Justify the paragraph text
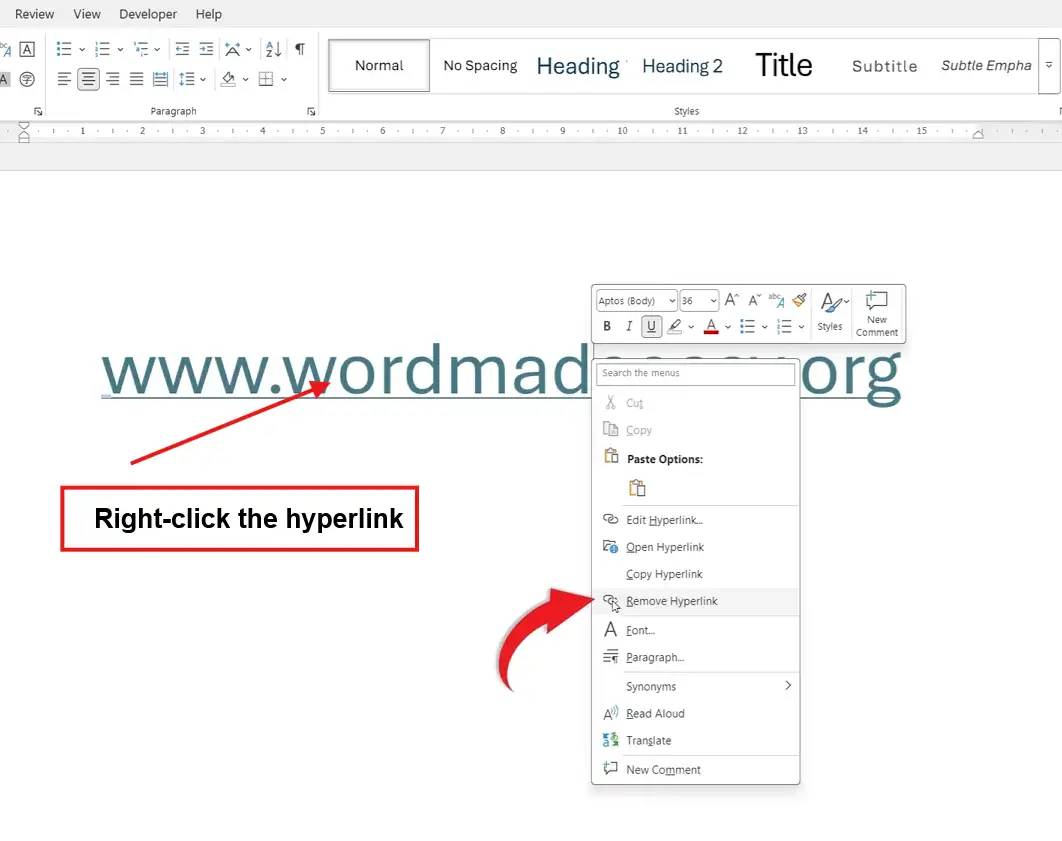This screenshot has width=1062, height=841. click(x=136, y=79)
